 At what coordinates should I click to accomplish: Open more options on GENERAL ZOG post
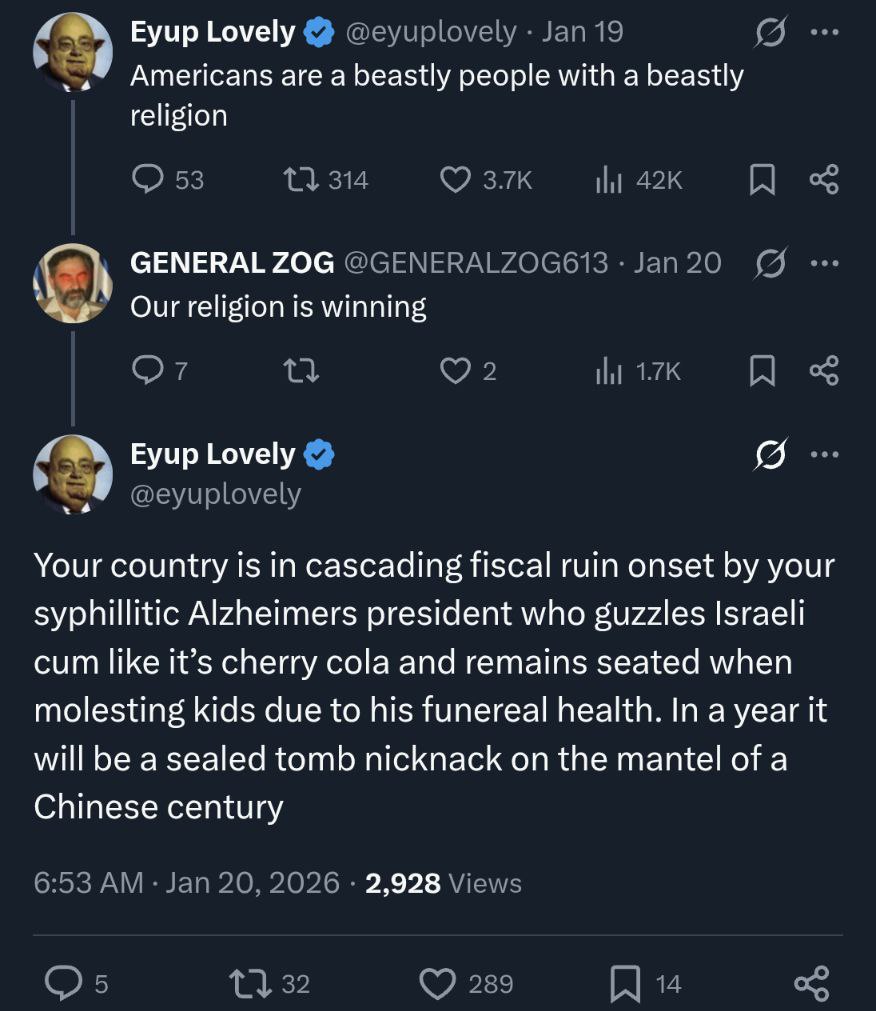(x=824, y=263)
